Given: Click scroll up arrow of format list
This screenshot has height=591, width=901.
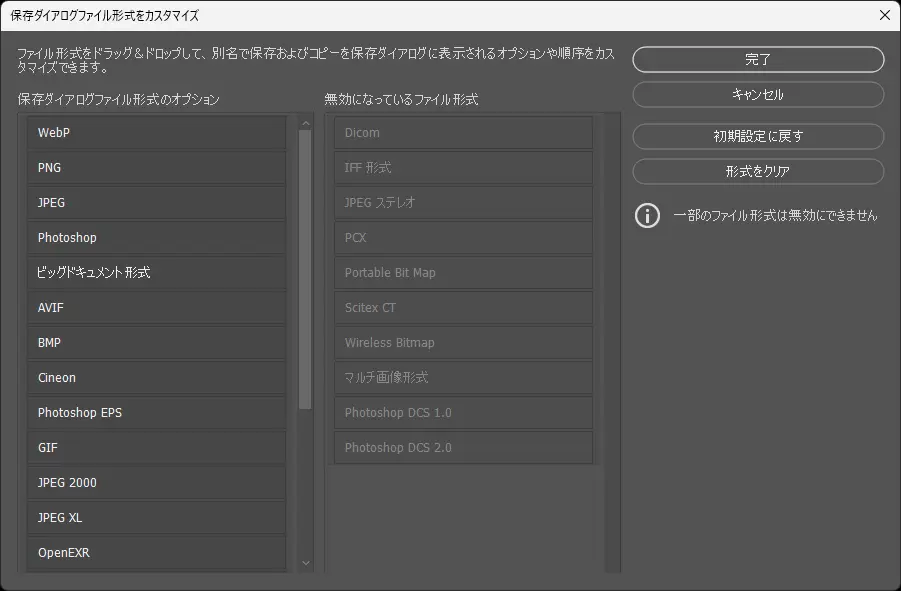Looking at the screenshot, I should [x=306, y=123].
